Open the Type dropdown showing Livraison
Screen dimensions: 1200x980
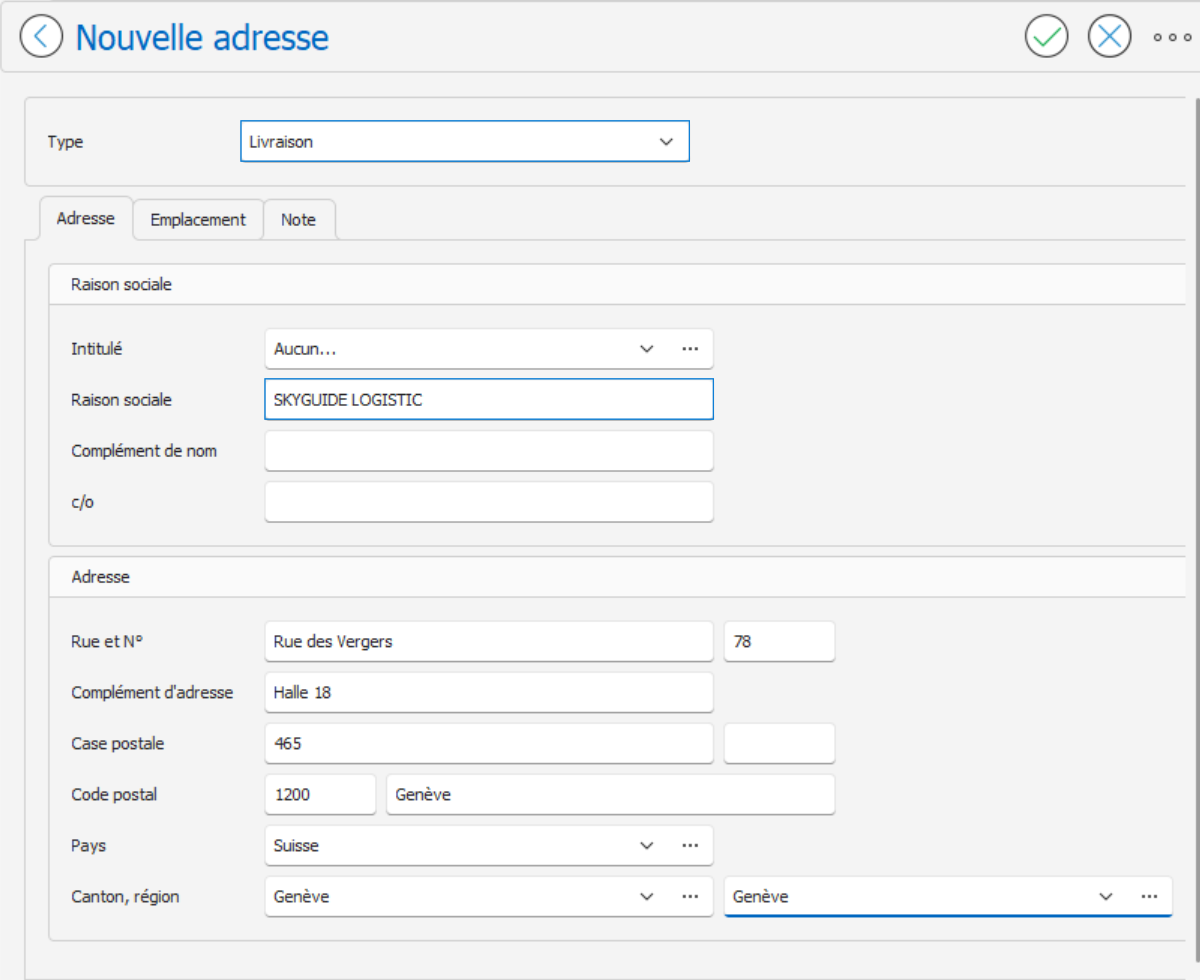coord(465,142)
